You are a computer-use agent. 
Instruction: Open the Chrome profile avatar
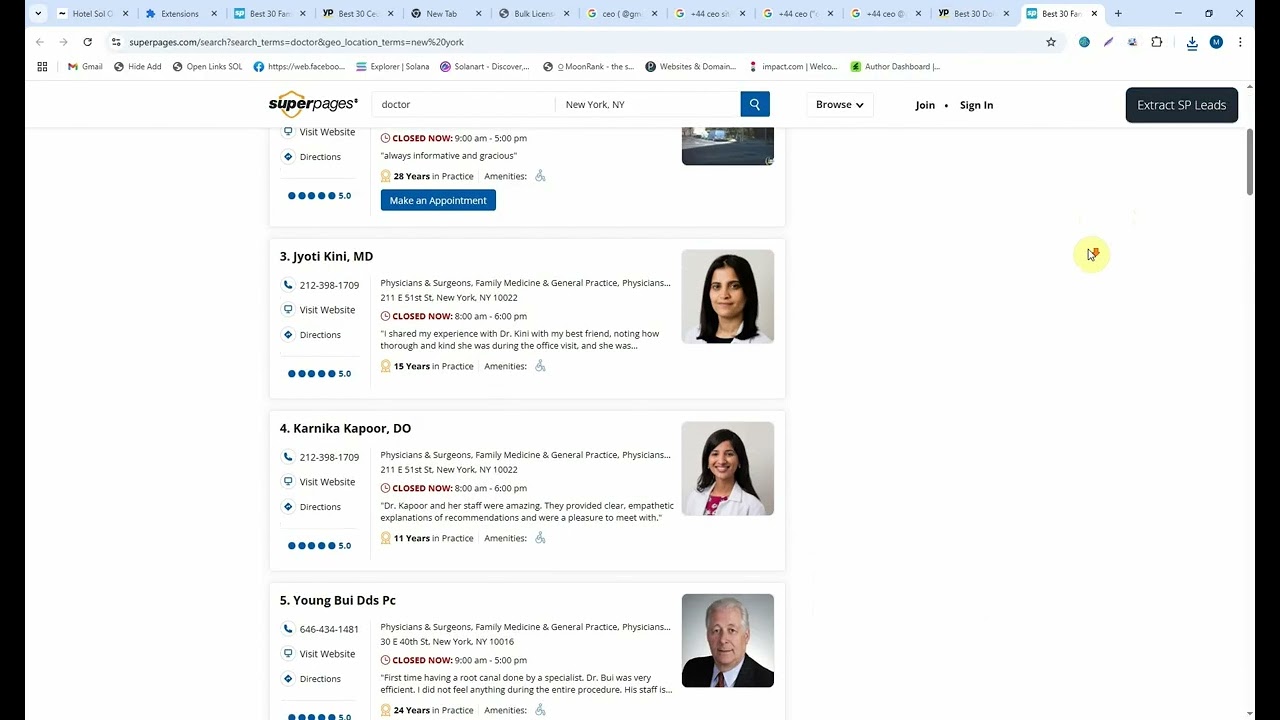(x=1216, y=42)
